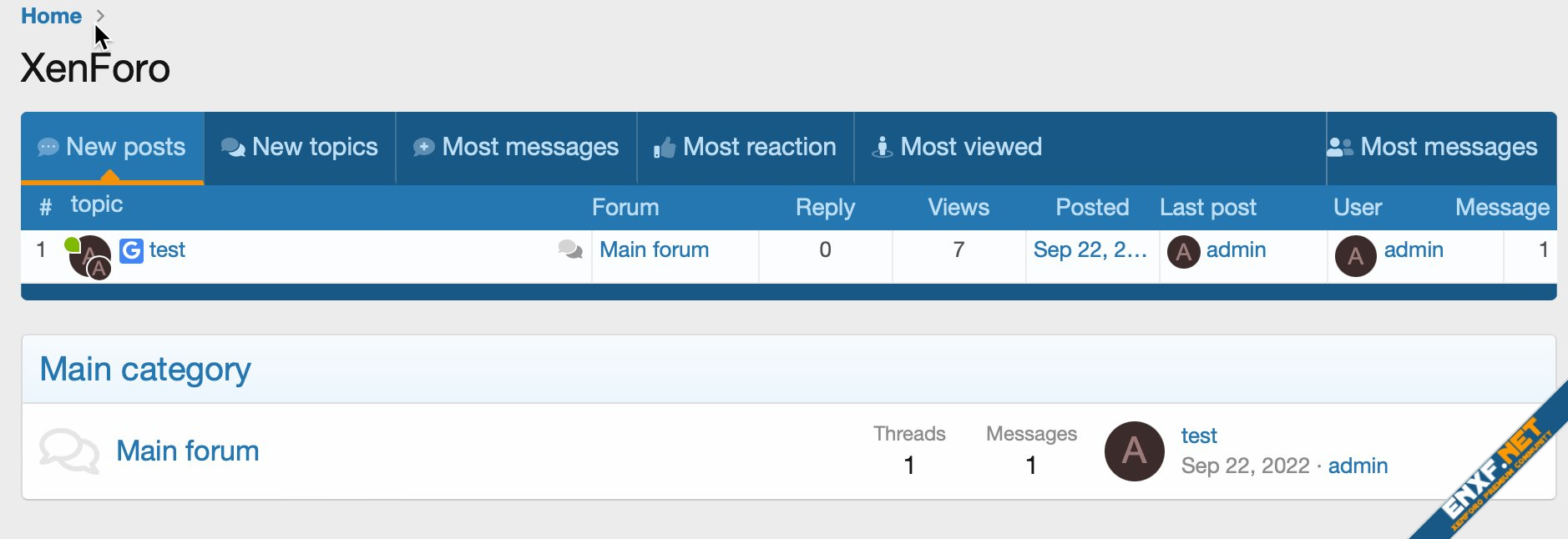Click the admin link next to Sep 22, 2022
The image size is (1568, 539).
coord(1358,466)
